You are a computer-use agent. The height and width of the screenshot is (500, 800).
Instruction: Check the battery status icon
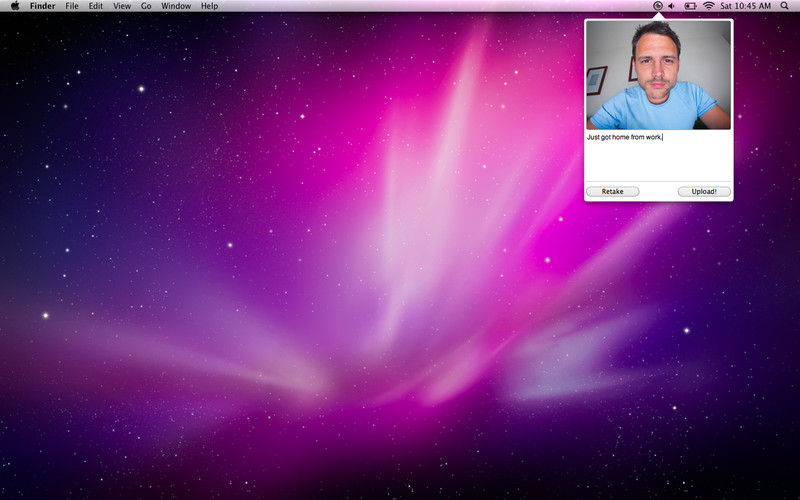pyautogui.click(x=690, y=6)
